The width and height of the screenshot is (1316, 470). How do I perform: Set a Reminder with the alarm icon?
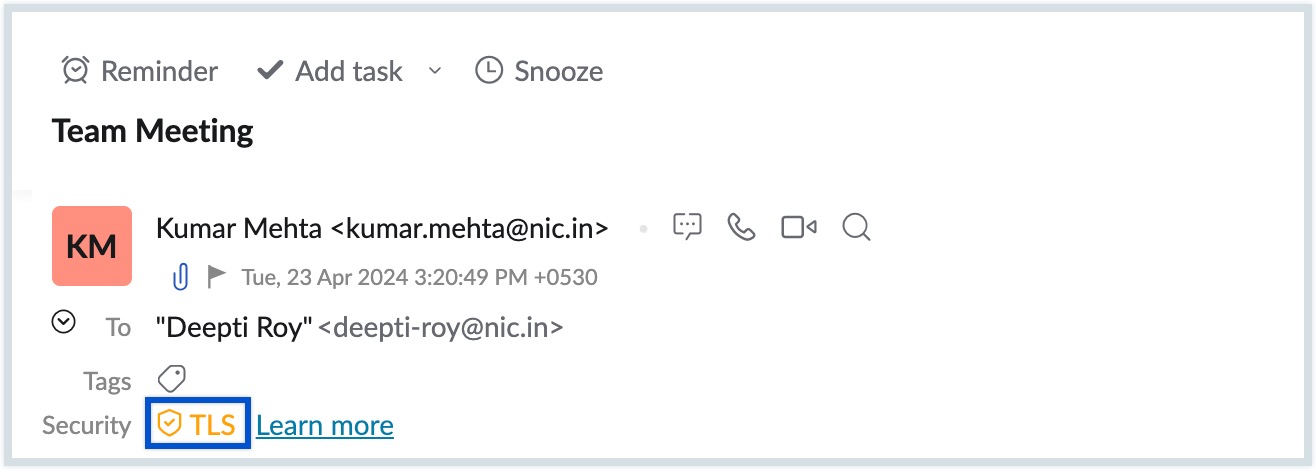pyautogui.click(x=139, y=71)
